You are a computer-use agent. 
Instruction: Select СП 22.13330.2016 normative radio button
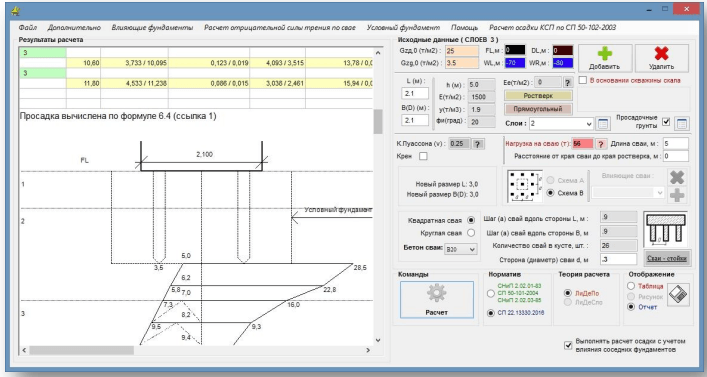coord(491,313)
